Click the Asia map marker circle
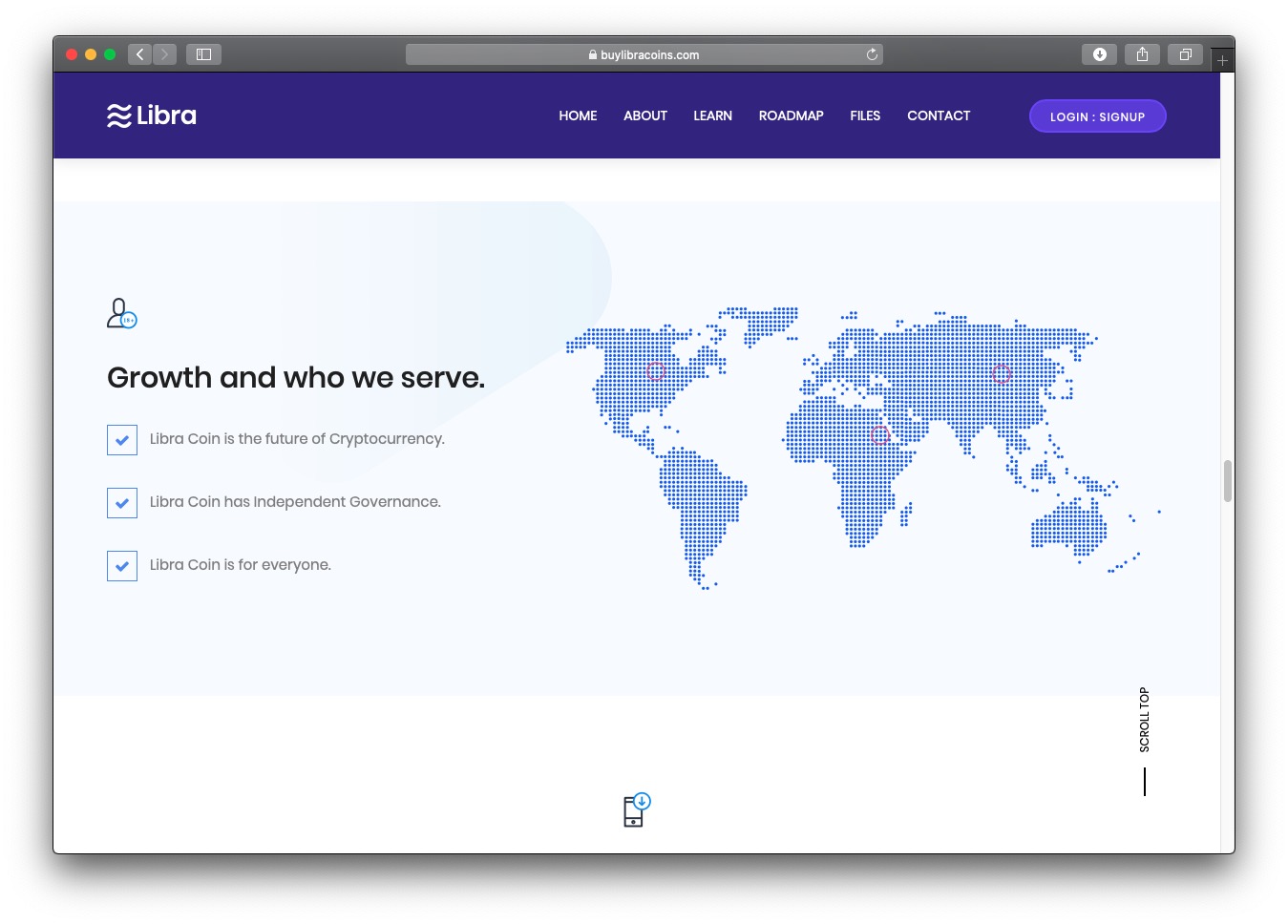Screen dimensions: 1288x924 pyautogui.click(x=1002, y=373)
